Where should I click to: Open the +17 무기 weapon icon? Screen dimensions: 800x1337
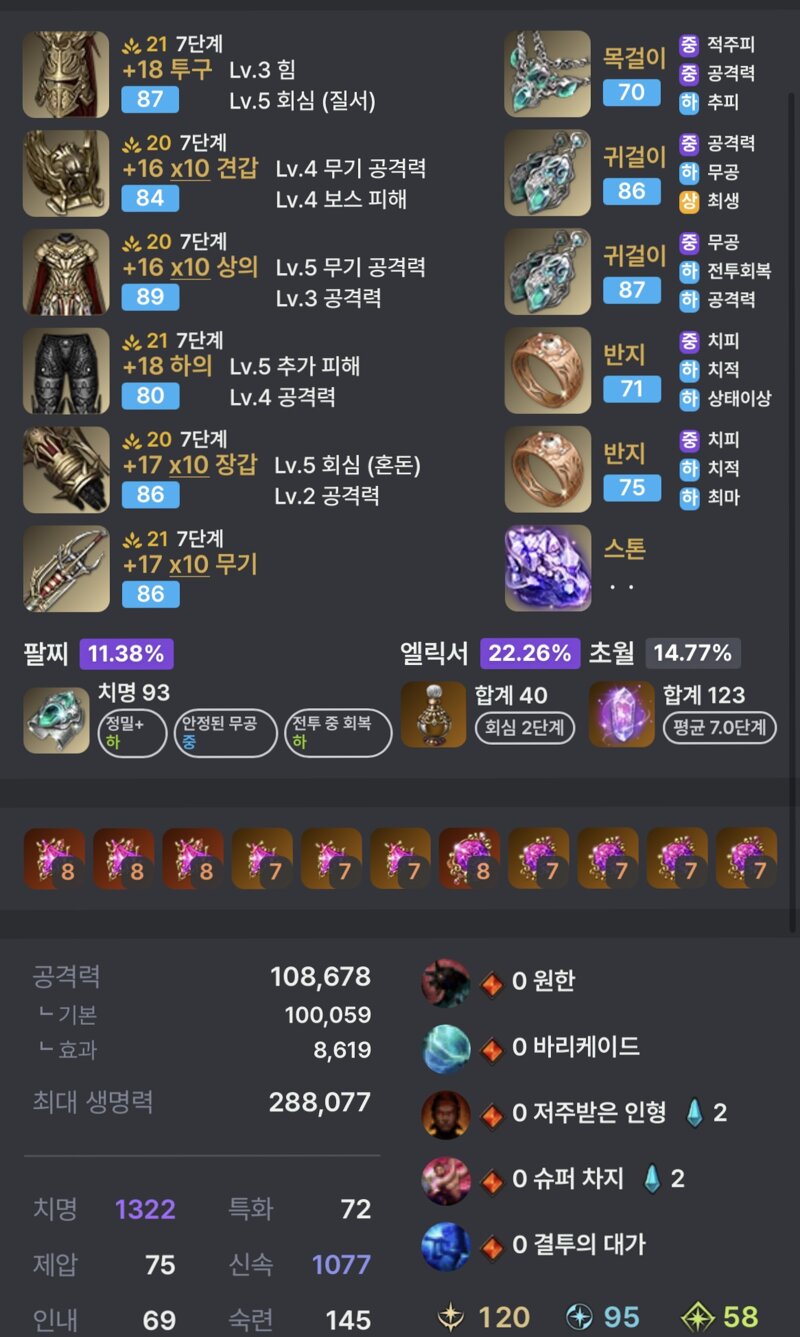66,569
